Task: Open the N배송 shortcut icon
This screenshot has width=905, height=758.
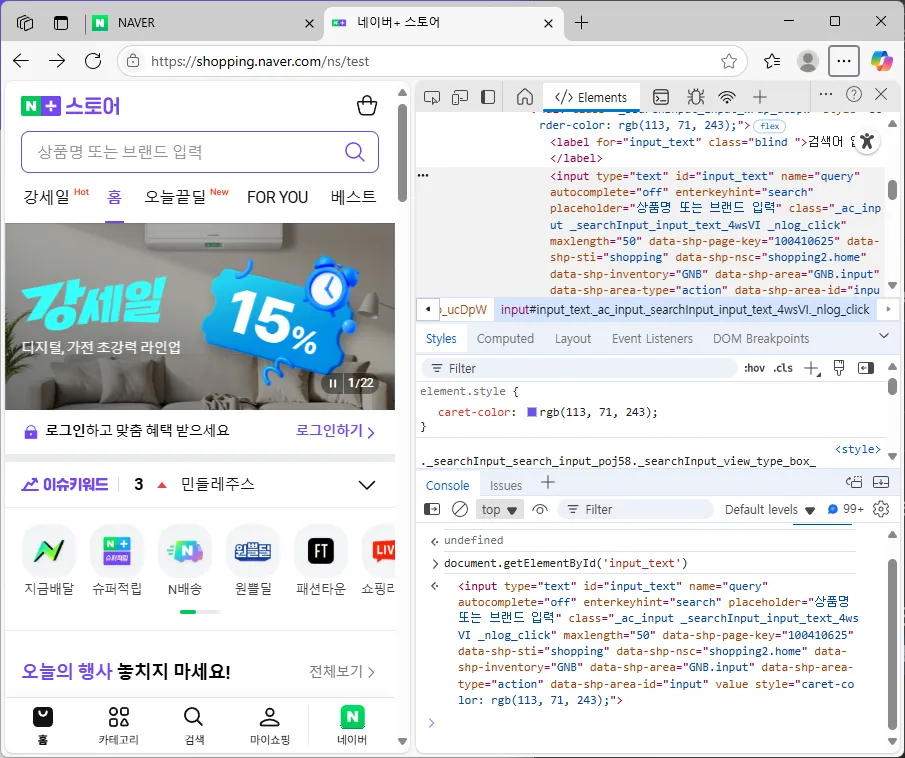Action: tap(185, 551)
